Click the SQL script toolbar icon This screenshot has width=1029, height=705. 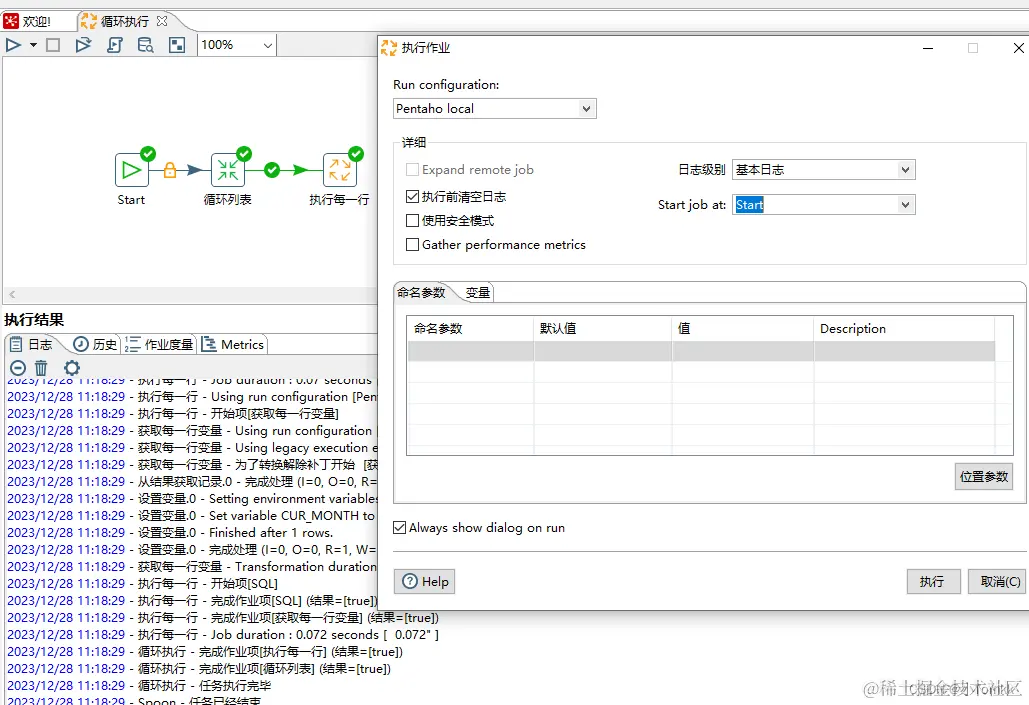point(115,45)
